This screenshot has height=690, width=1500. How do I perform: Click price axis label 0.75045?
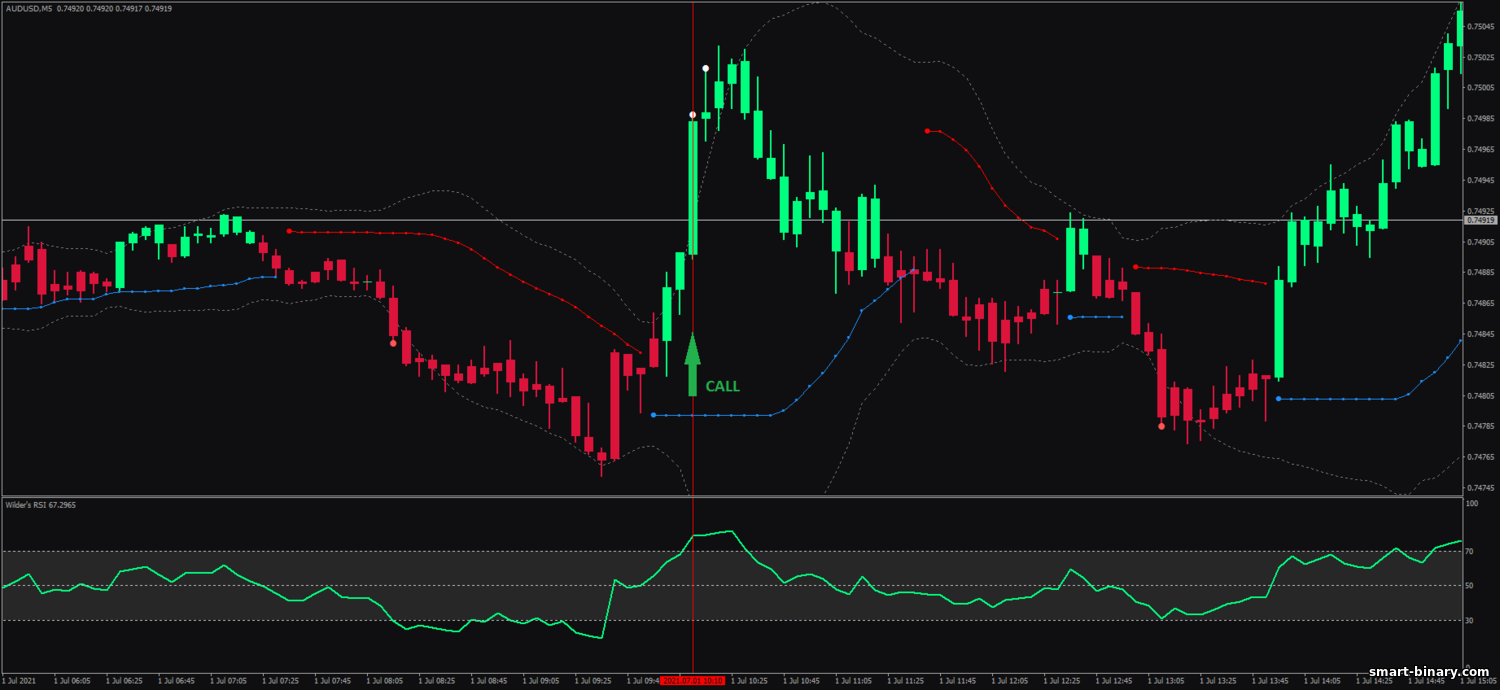[1482, 26]
